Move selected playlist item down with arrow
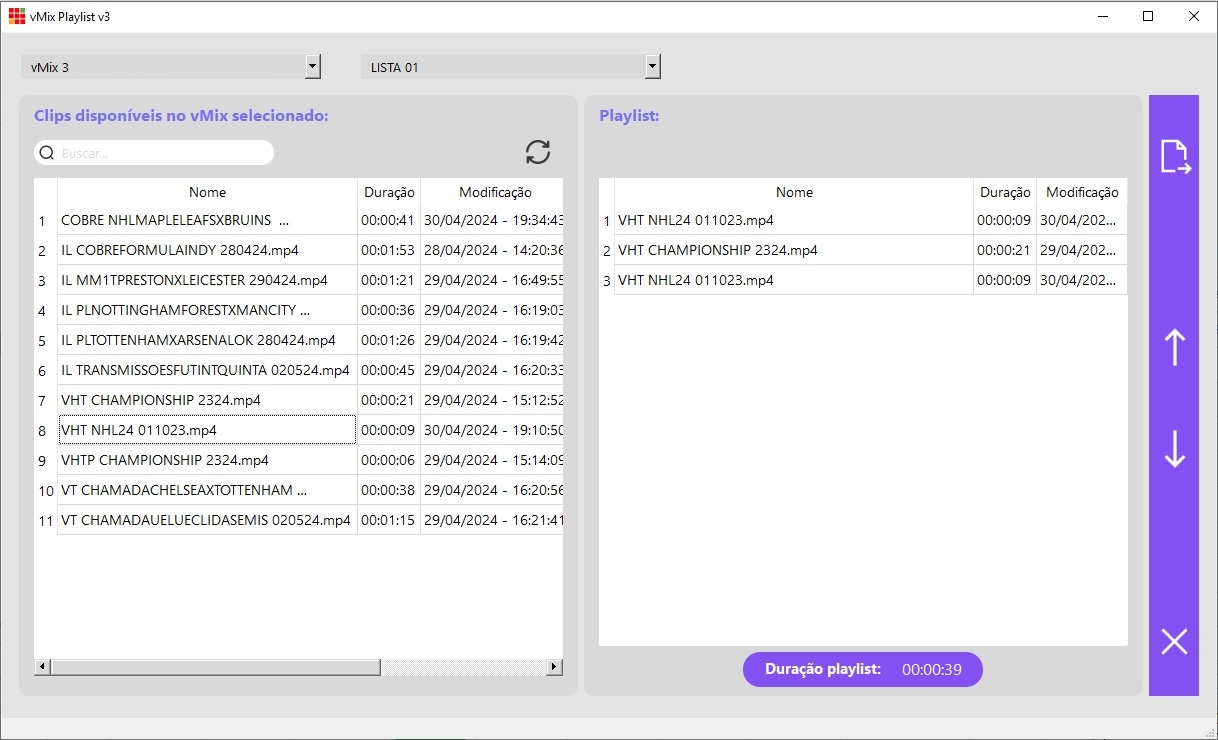Screen dimensions: 1218x740 pyautogui.click(x=1174, y=449)
